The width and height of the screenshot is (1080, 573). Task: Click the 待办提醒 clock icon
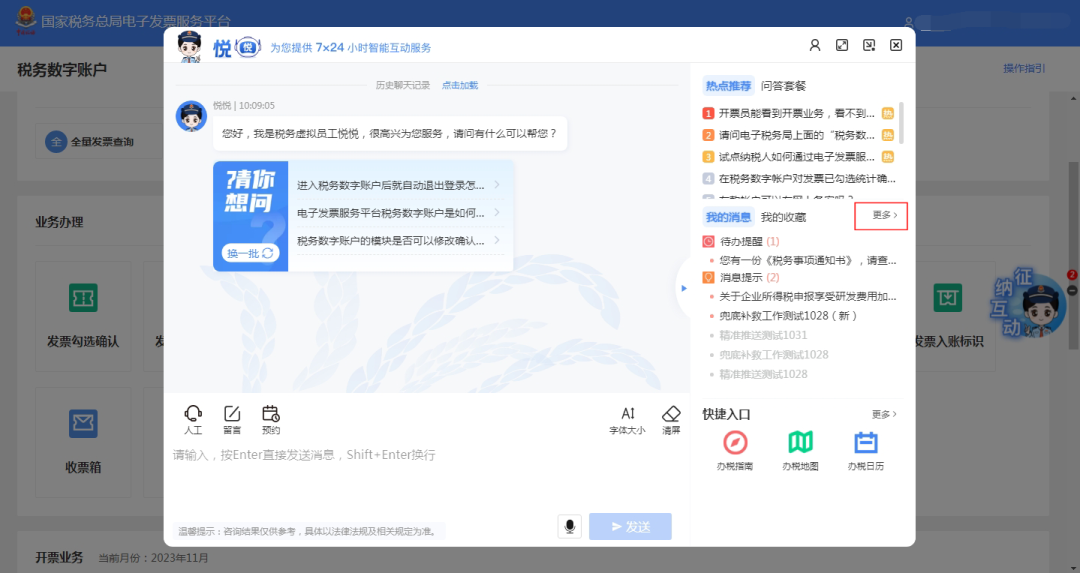(x=708, y=242)
